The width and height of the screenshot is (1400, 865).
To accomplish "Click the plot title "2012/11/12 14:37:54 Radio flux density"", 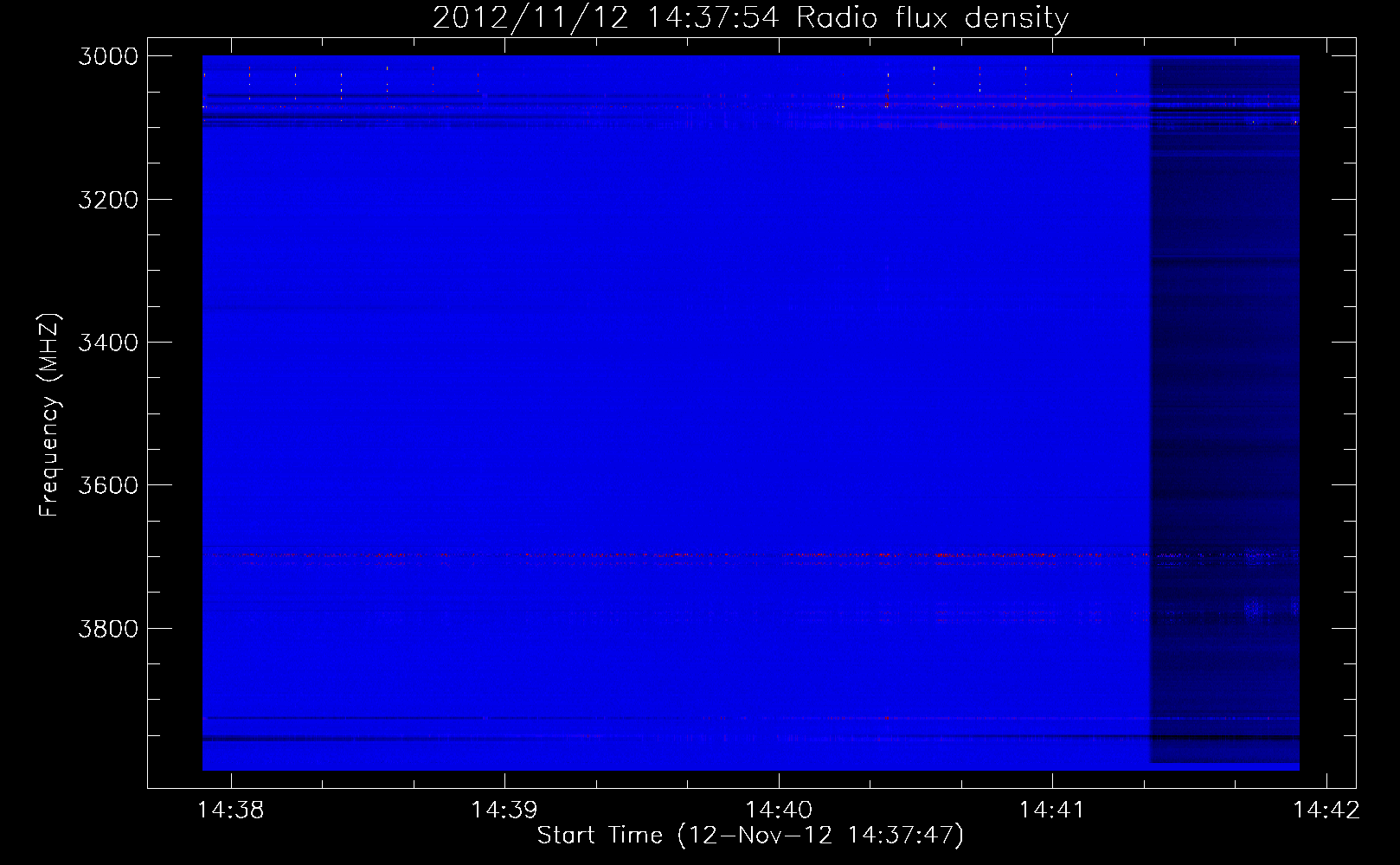I will (750, 18).
